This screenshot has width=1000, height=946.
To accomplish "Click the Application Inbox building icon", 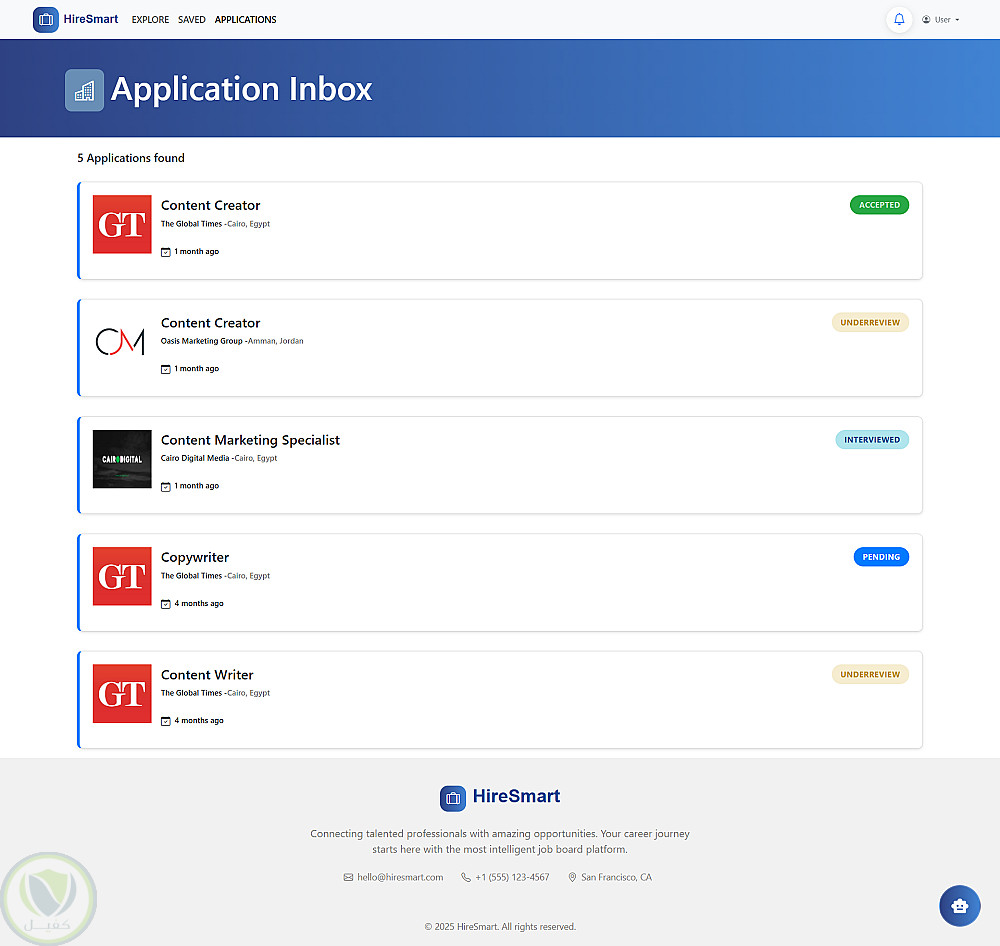I will [x=84, y=90].
